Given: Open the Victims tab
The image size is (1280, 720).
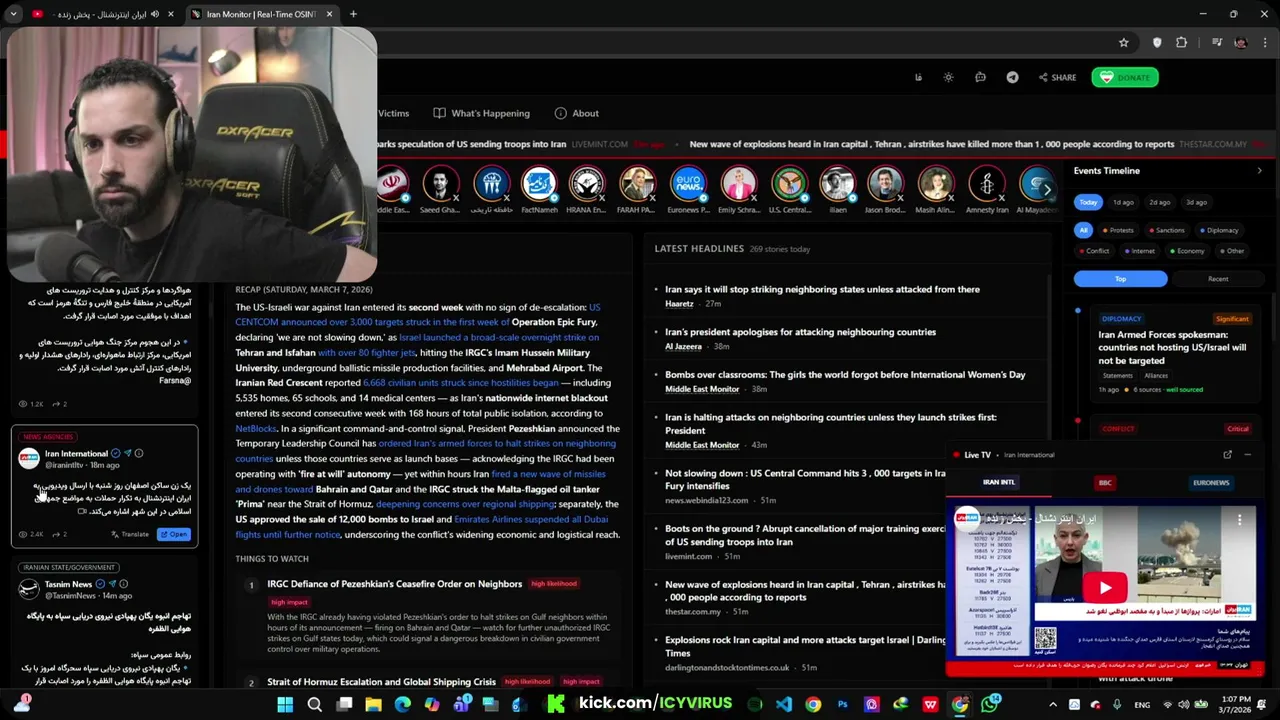Looking at the screenshot, I should pyautogui.click(x=393, y=113).
